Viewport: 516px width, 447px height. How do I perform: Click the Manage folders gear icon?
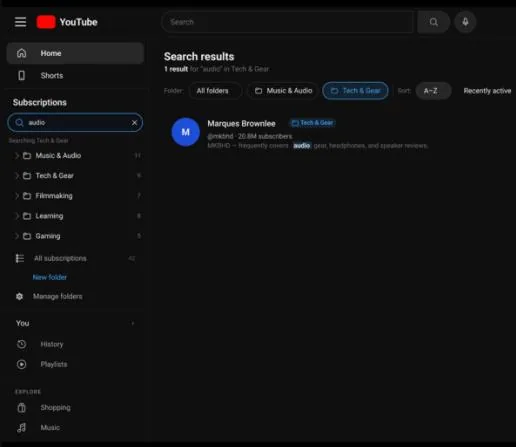19,296
